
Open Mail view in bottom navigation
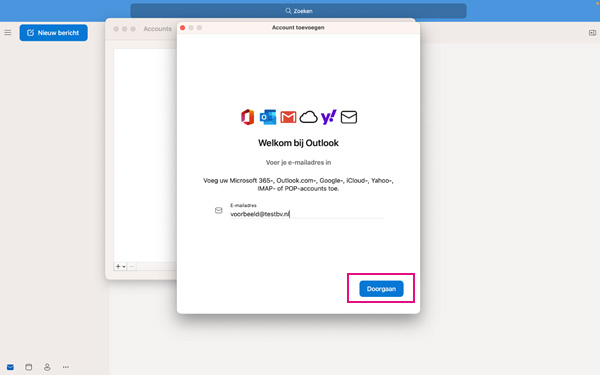[10, 367]
